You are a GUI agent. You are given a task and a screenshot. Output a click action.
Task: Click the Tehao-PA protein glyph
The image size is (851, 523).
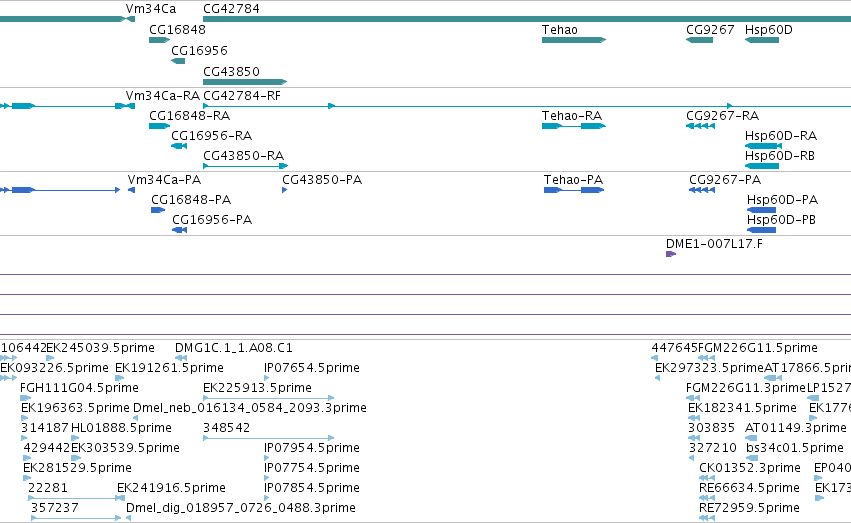(574, 190)
